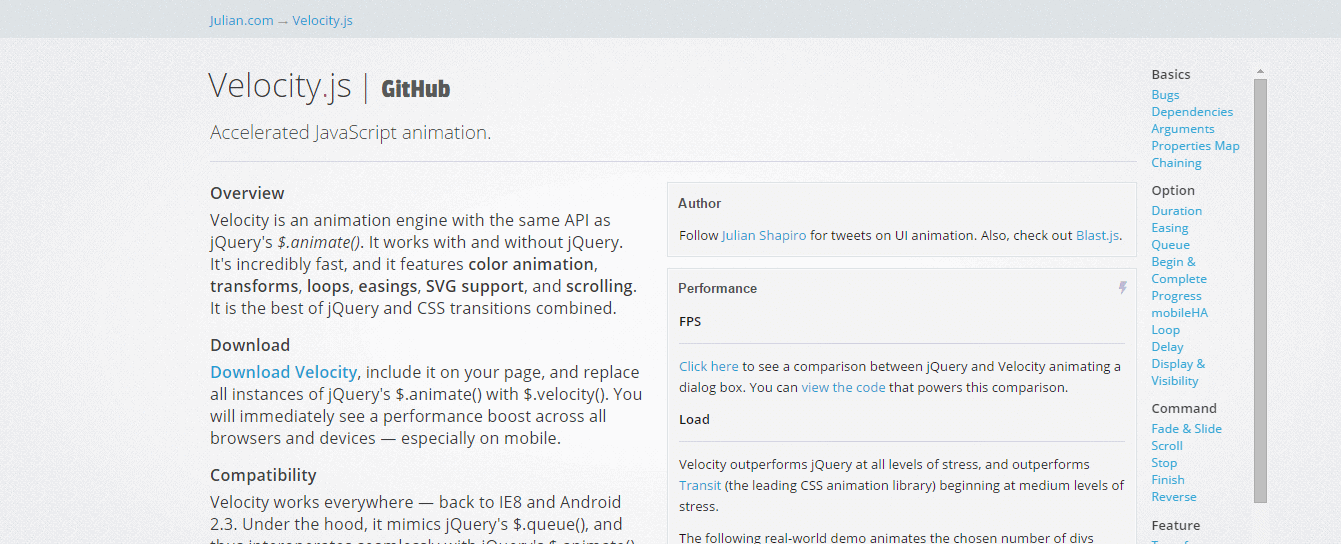The height and width of the screenshot is (544, 1341).
Task: Select Easing in Option list
Action: pyautogui.click(x=1170, y=228)
